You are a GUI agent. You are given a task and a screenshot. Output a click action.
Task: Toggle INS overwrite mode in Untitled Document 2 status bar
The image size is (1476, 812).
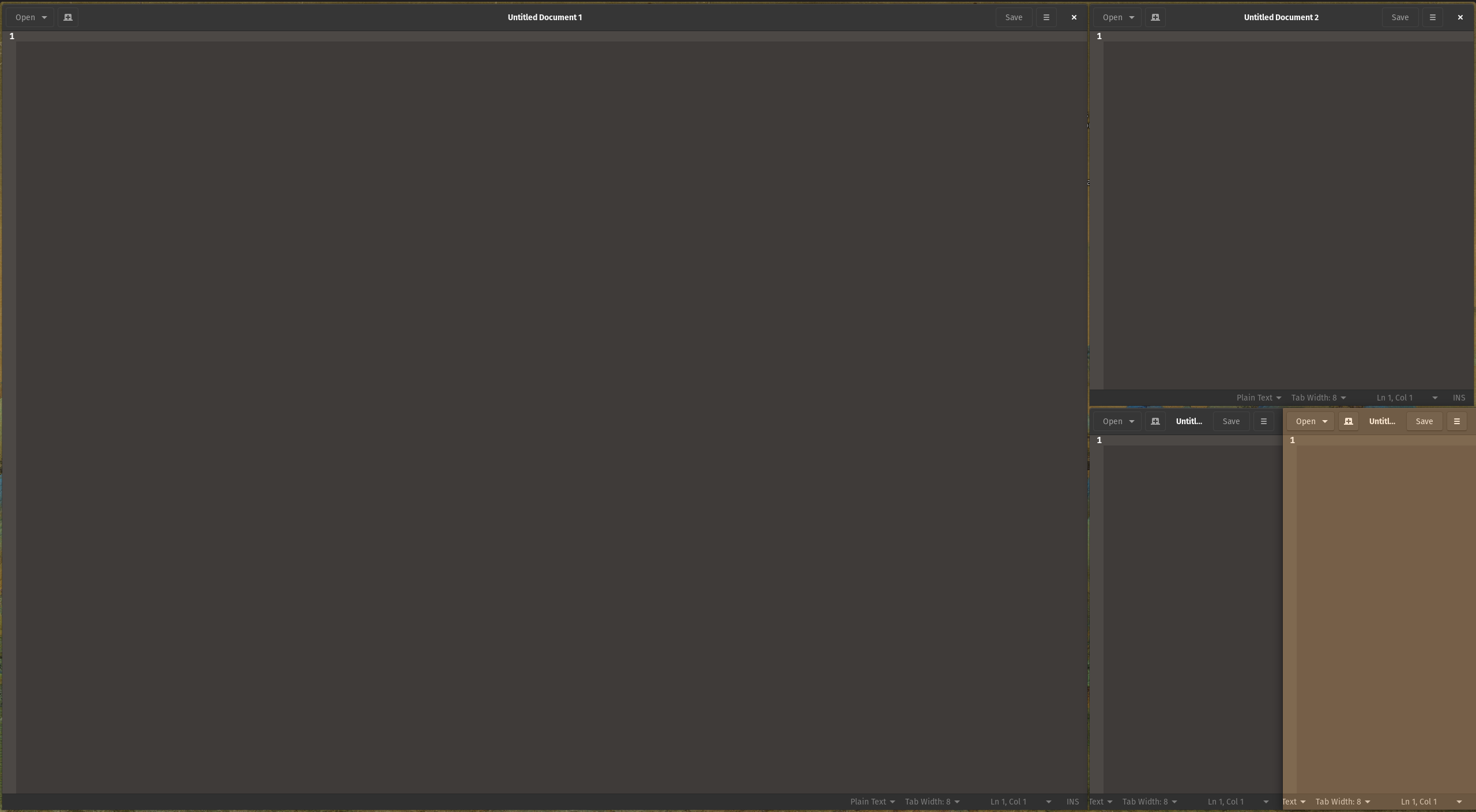click(1460, 398)
